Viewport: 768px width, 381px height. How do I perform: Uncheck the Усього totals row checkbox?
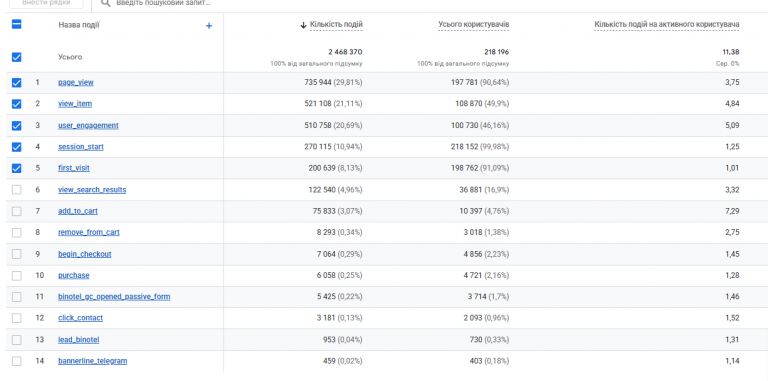[x=16, y=57]
